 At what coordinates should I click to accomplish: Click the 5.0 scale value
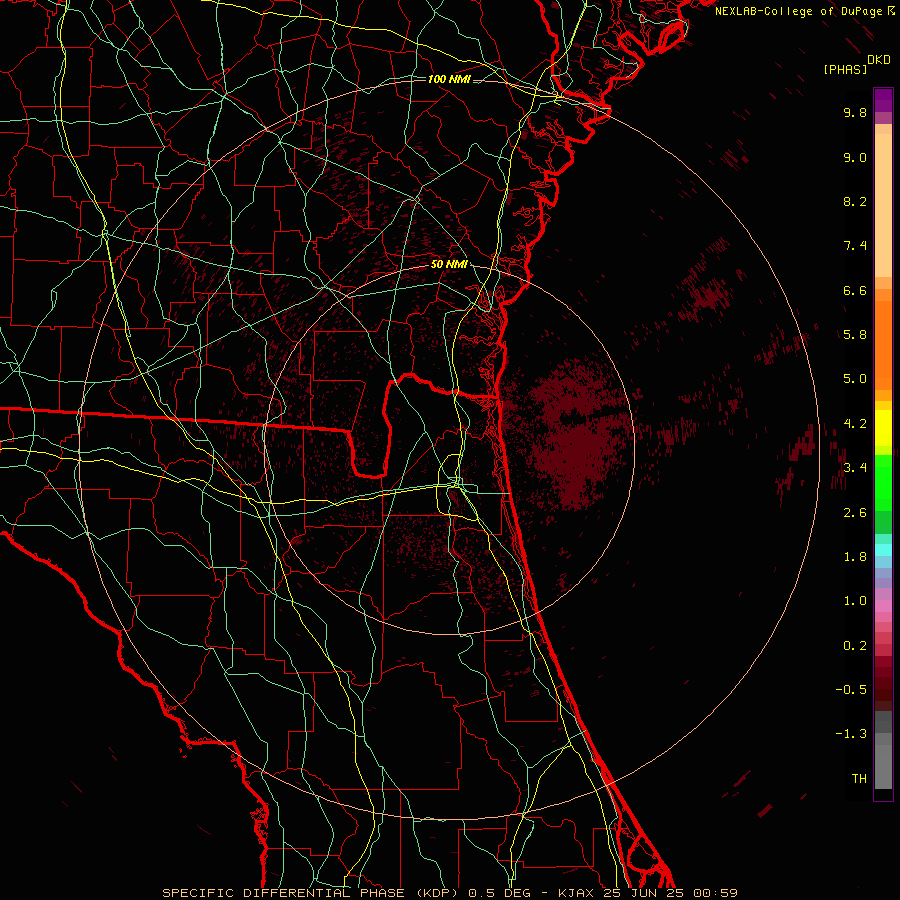point(855,379)
